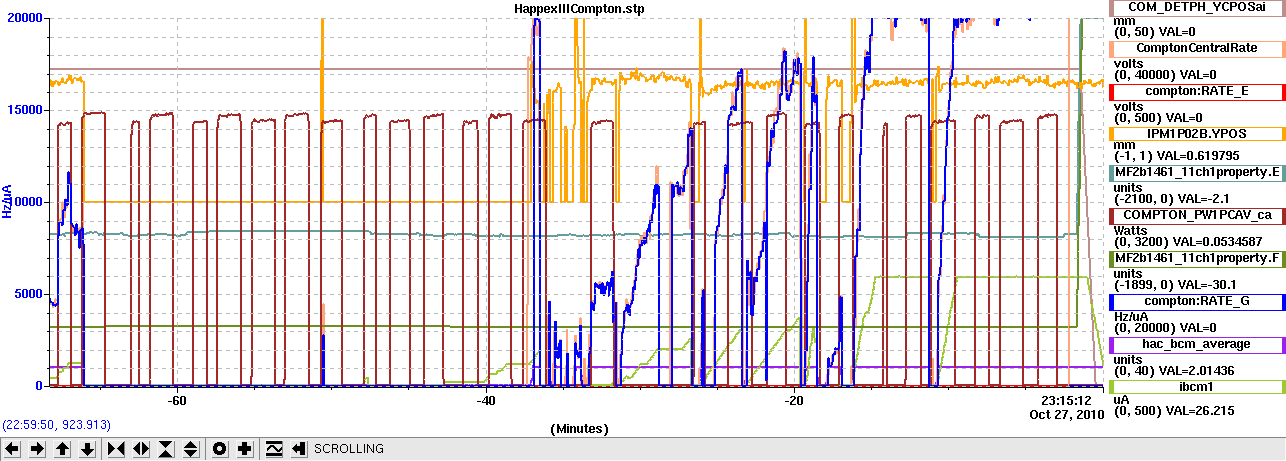
Task: Select the MF2b1461_11ch1property.F curve legend
Action: [1197, 258]
